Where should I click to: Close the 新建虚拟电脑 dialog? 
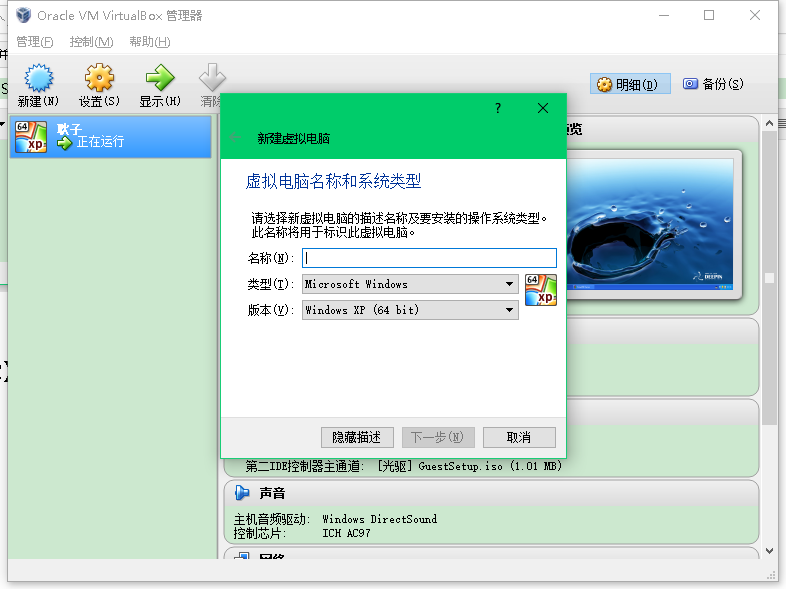(x=542, y=108)
